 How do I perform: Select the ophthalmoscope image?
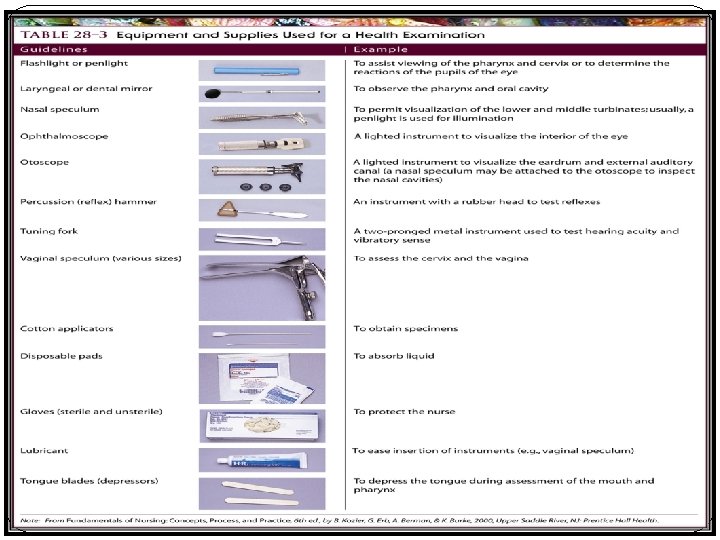pyautogui.click(x=262, y=144)
